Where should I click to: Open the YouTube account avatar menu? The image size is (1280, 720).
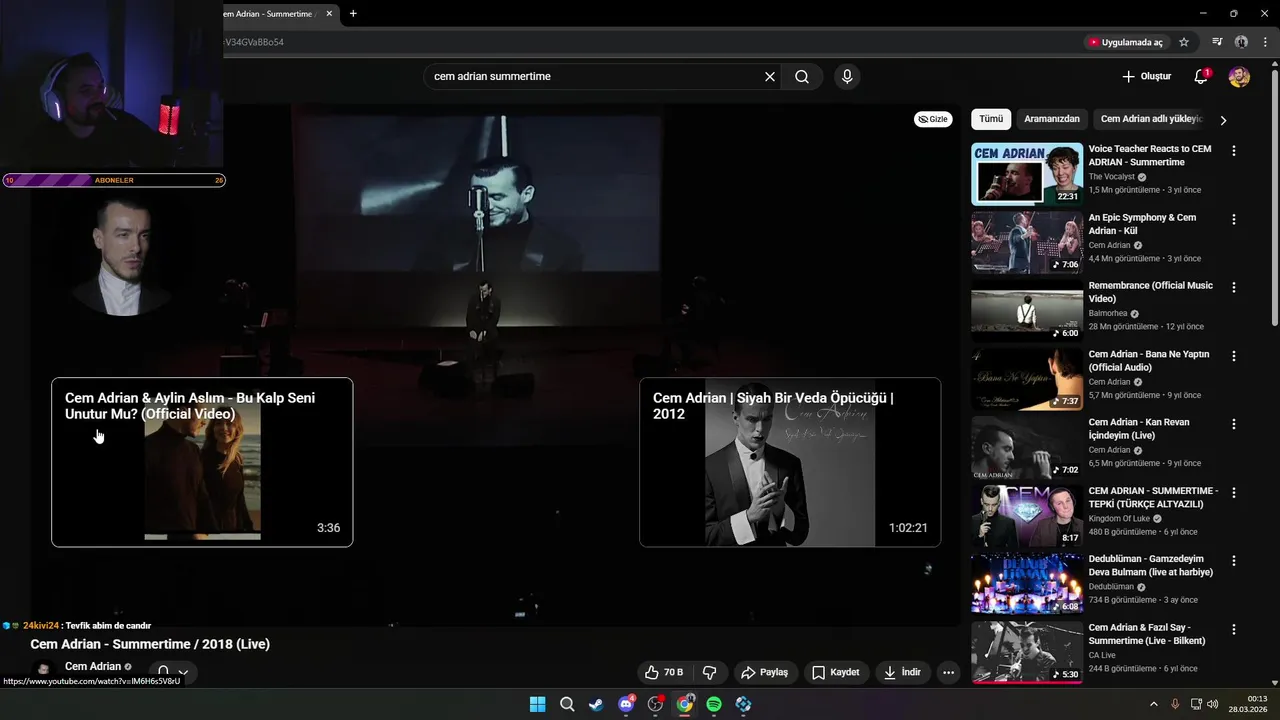coord(1239,77)
